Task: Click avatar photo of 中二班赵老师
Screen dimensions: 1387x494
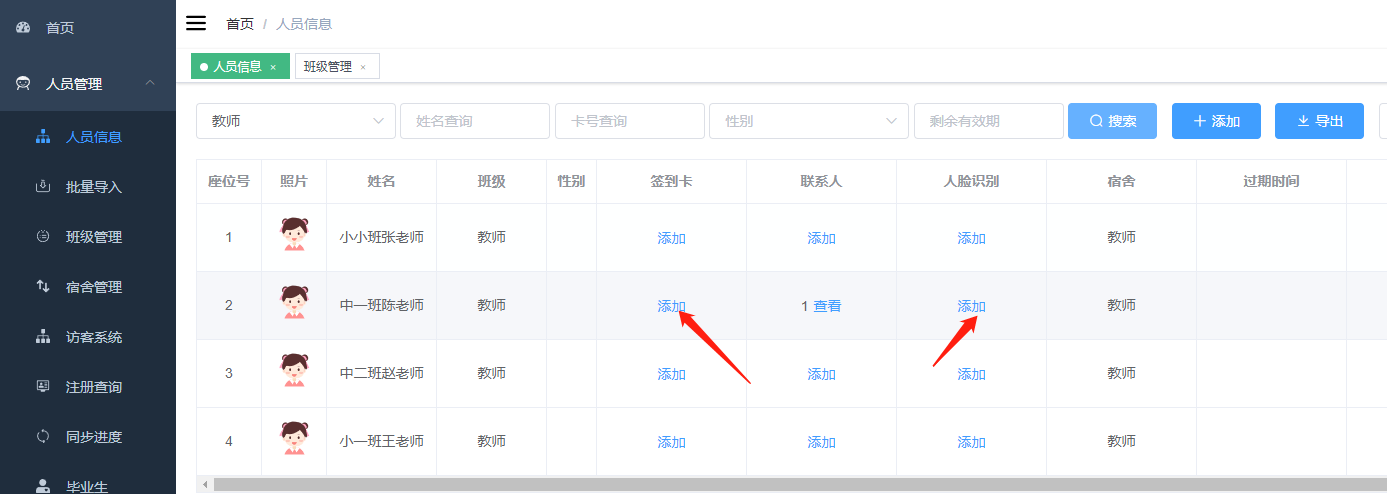Action: point(294,372)
